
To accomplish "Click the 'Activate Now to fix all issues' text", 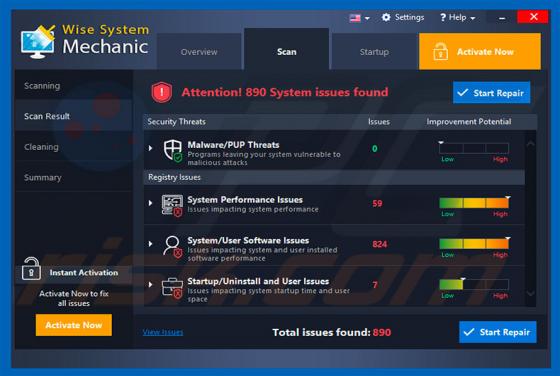I will (x=74, y=298).
